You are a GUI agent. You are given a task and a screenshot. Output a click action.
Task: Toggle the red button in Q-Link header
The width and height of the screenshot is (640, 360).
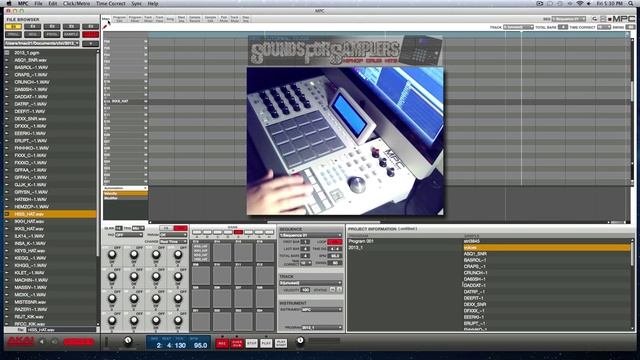(x=180, y=228)
